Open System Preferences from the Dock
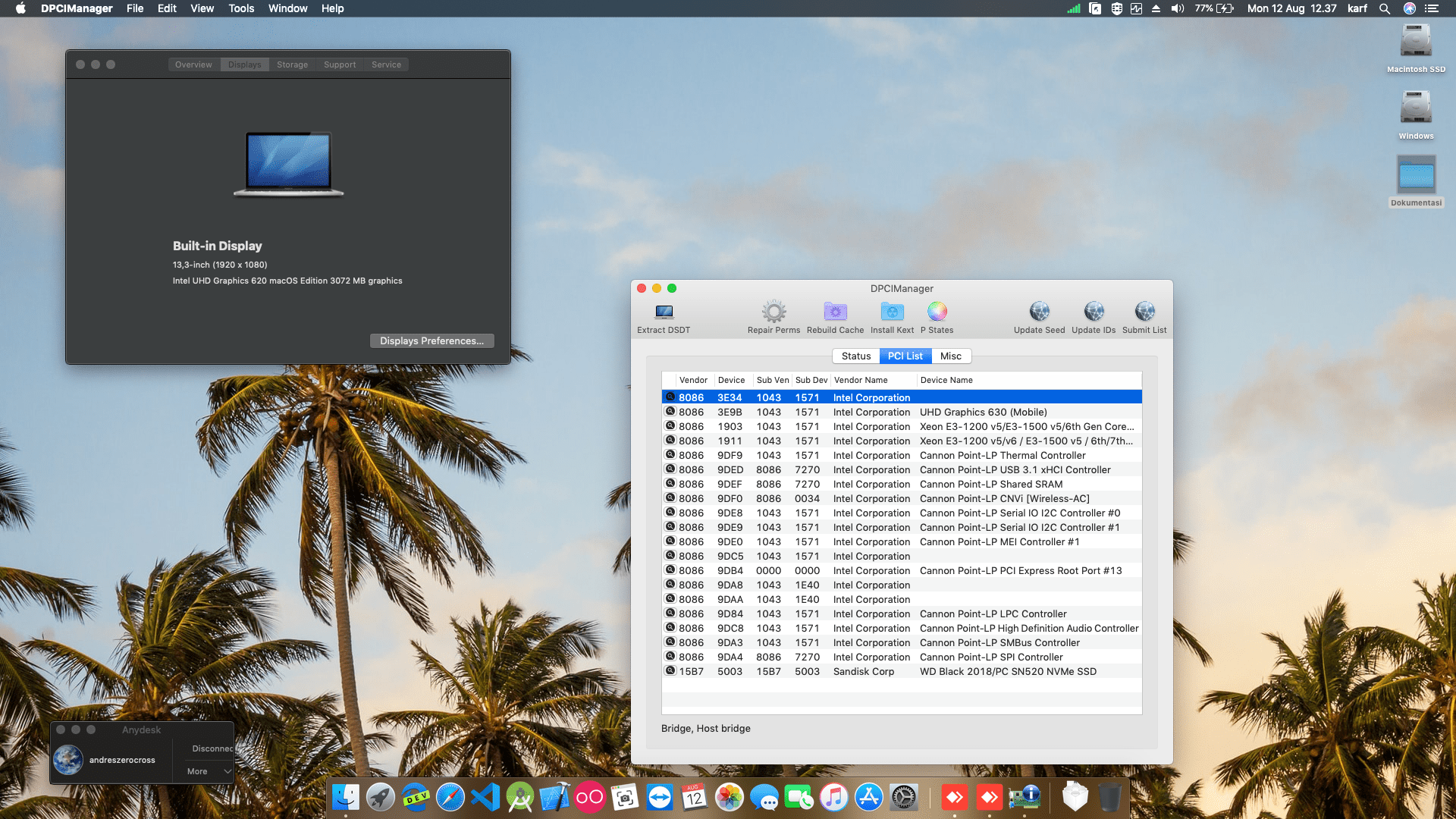1456x819 pixels. (x=904, y=797)
